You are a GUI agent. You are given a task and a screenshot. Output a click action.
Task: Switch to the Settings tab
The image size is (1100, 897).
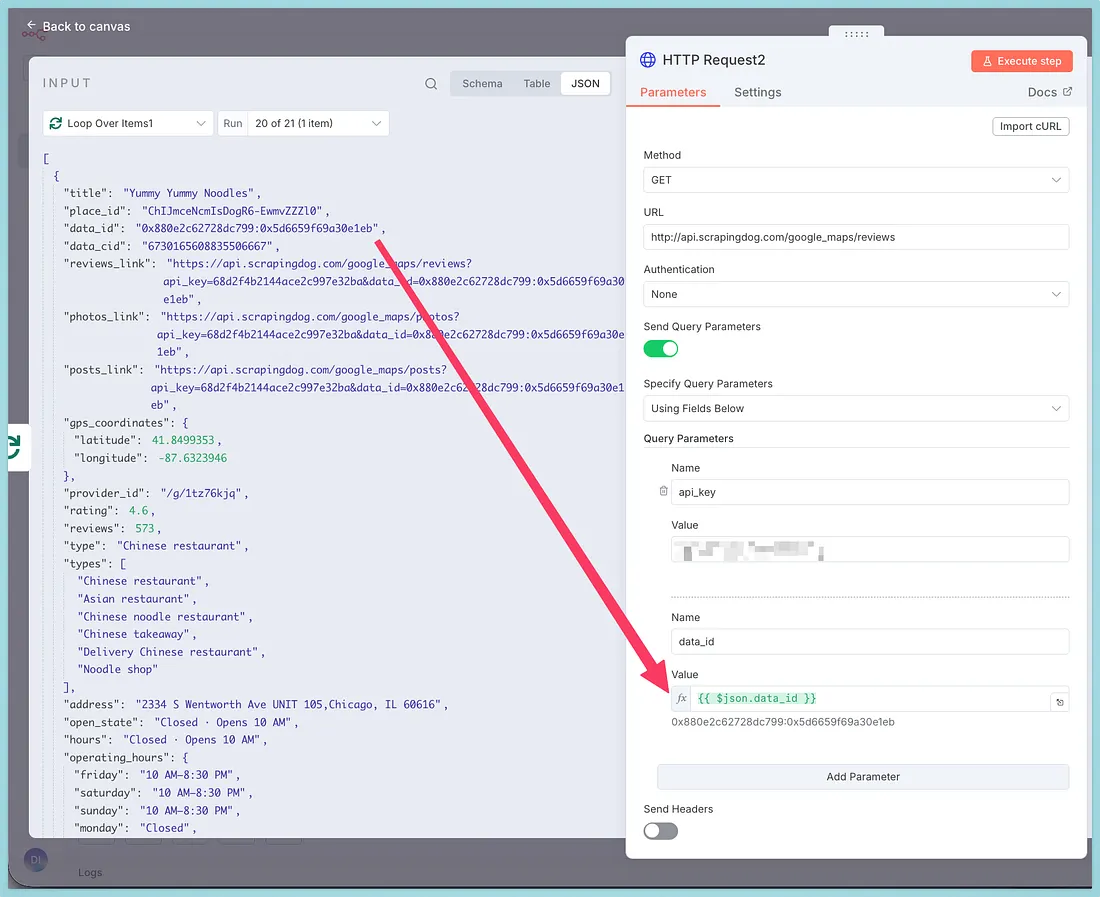(757, 92)
